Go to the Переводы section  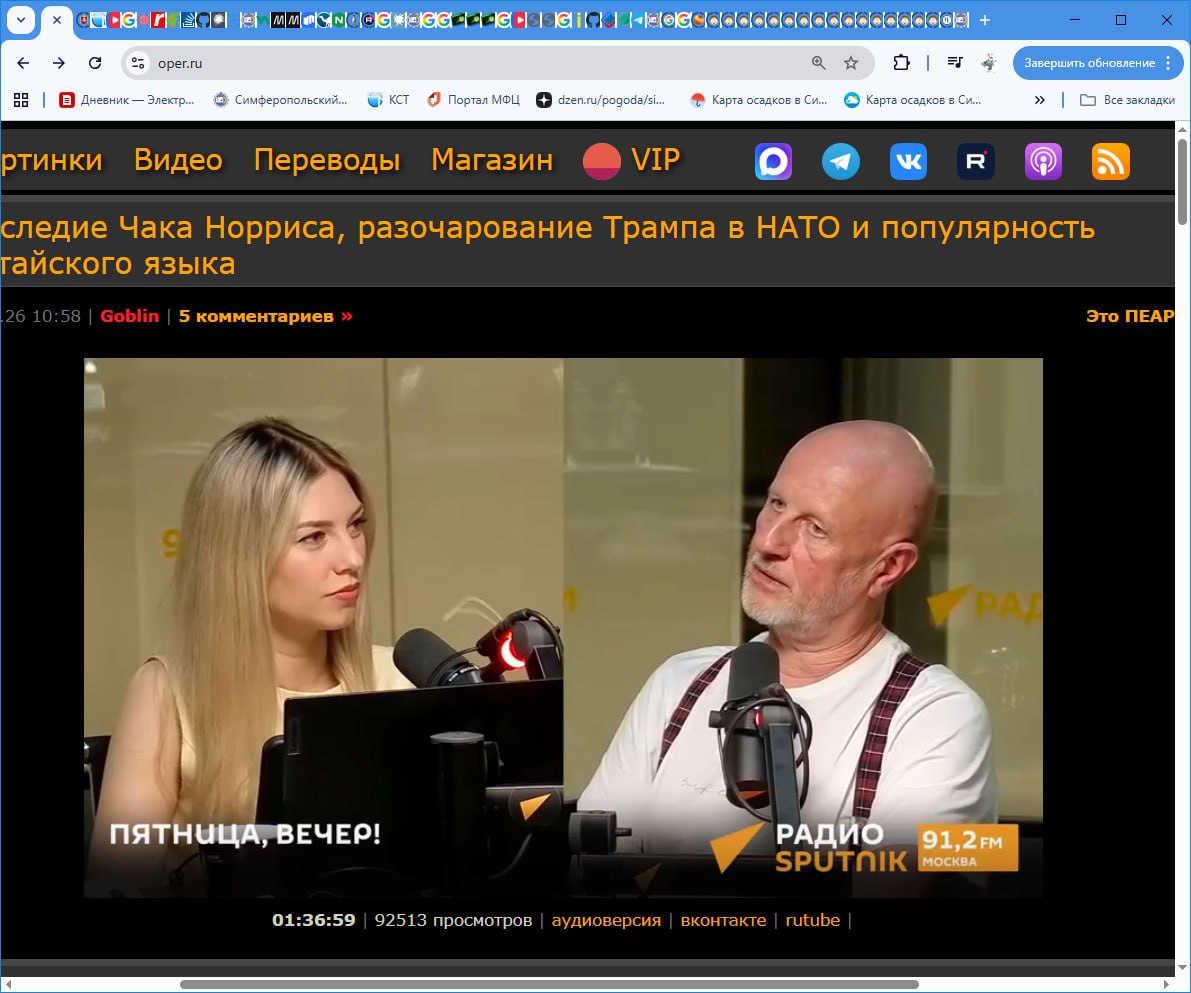click(327, 160)
